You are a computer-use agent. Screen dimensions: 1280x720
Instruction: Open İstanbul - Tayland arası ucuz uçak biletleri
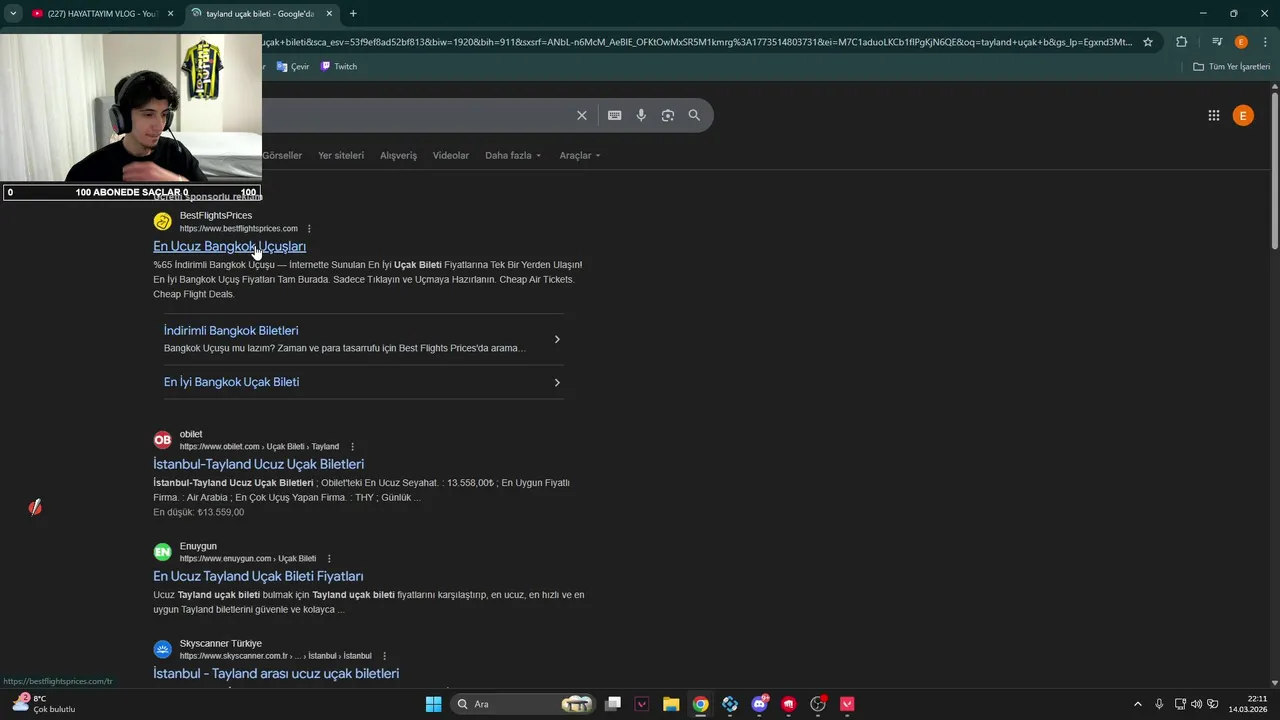276,673
